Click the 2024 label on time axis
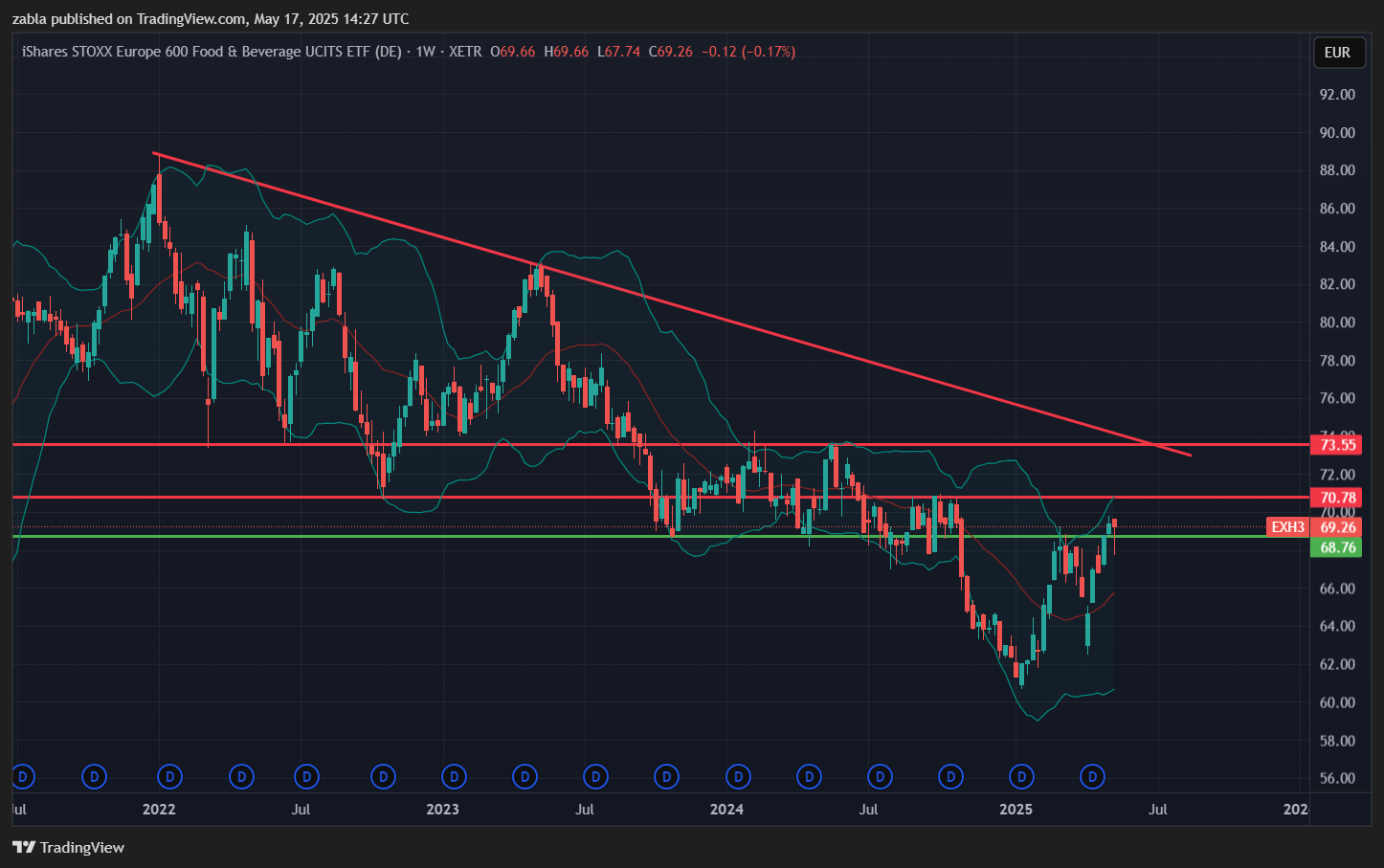 click(726, 810)
